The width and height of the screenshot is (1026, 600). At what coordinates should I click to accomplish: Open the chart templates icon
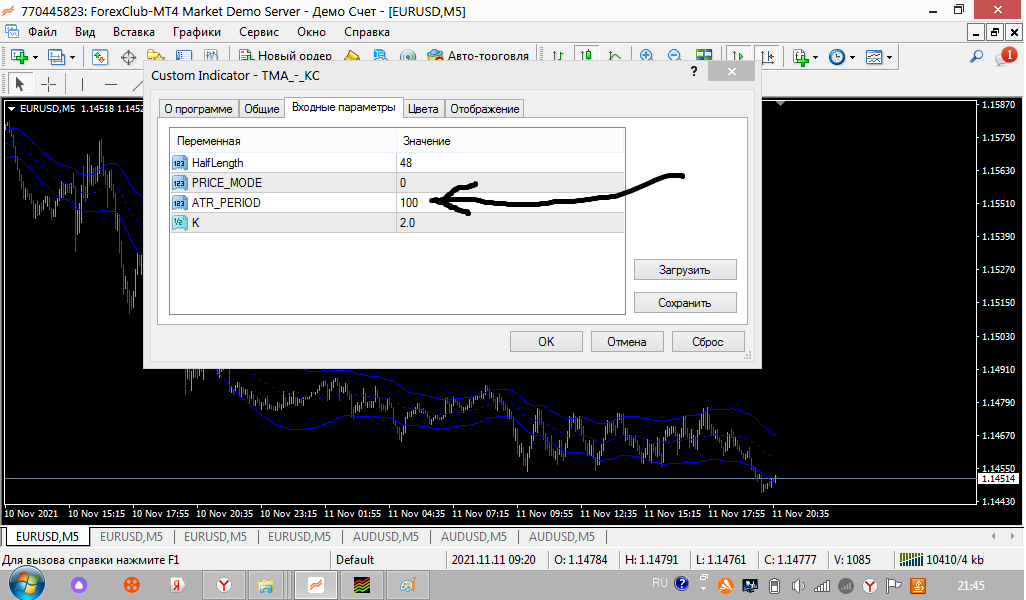pos(874,57)
